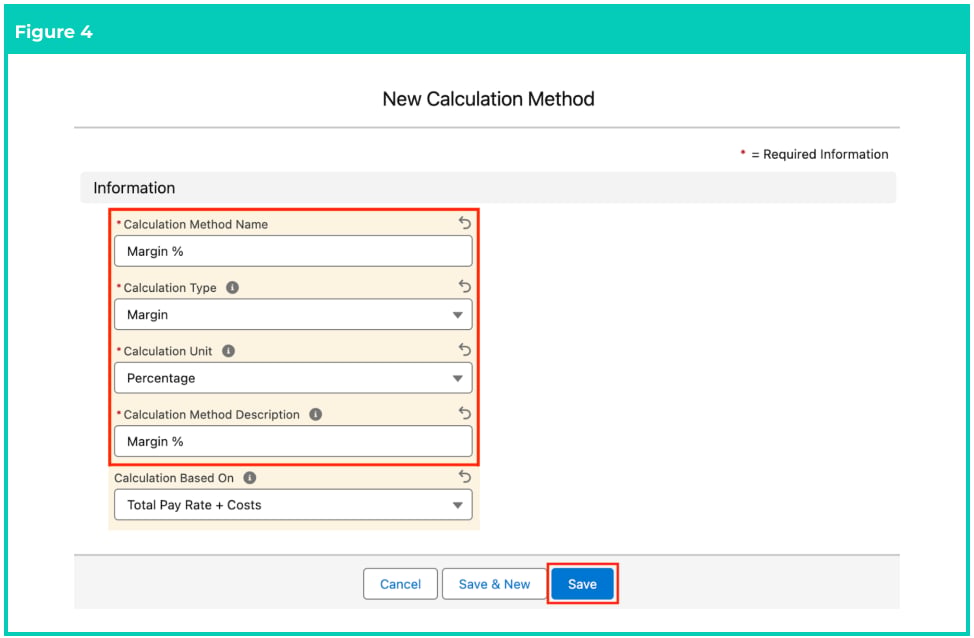Click the Figure 4 caption text
Screen dimensions: 974x638
click(53, 32)
